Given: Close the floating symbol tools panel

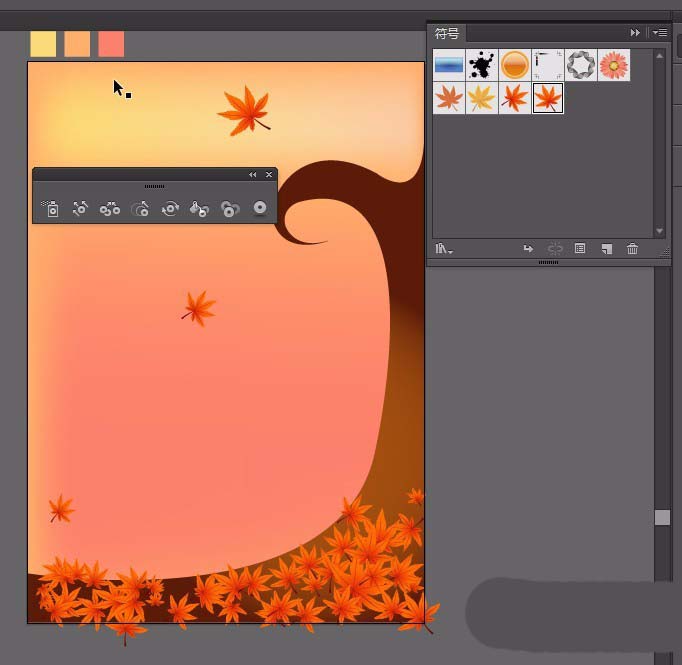Looking at the screenshot, I should 269,174.
